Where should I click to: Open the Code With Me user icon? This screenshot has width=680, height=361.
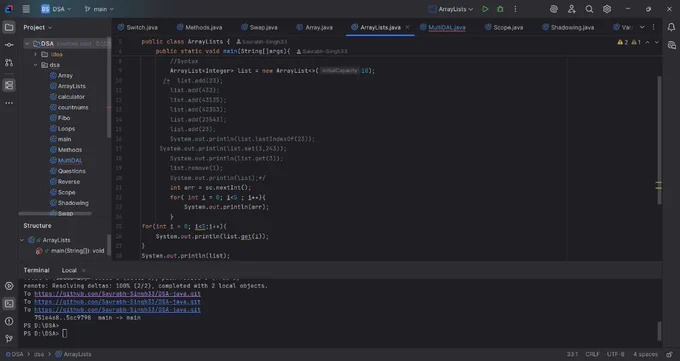(x=572, y=9)
